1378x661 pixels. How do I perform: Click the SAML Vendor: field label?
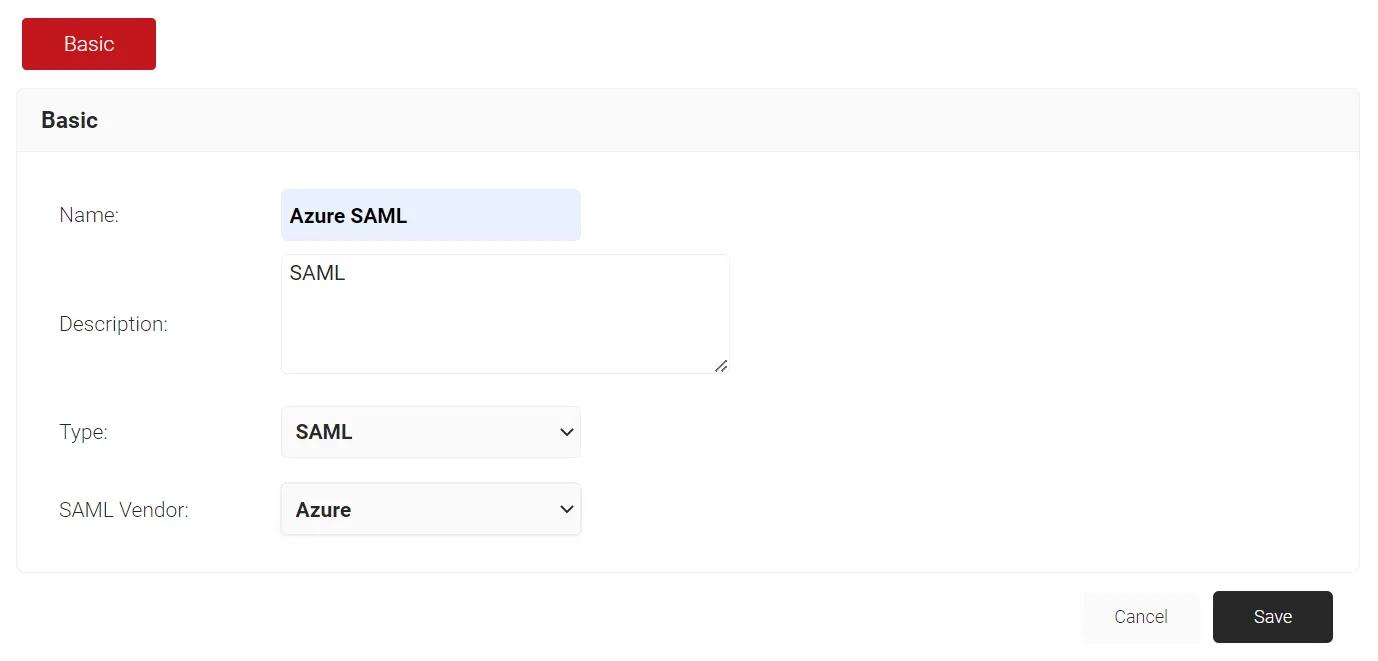tap(124, 510)
